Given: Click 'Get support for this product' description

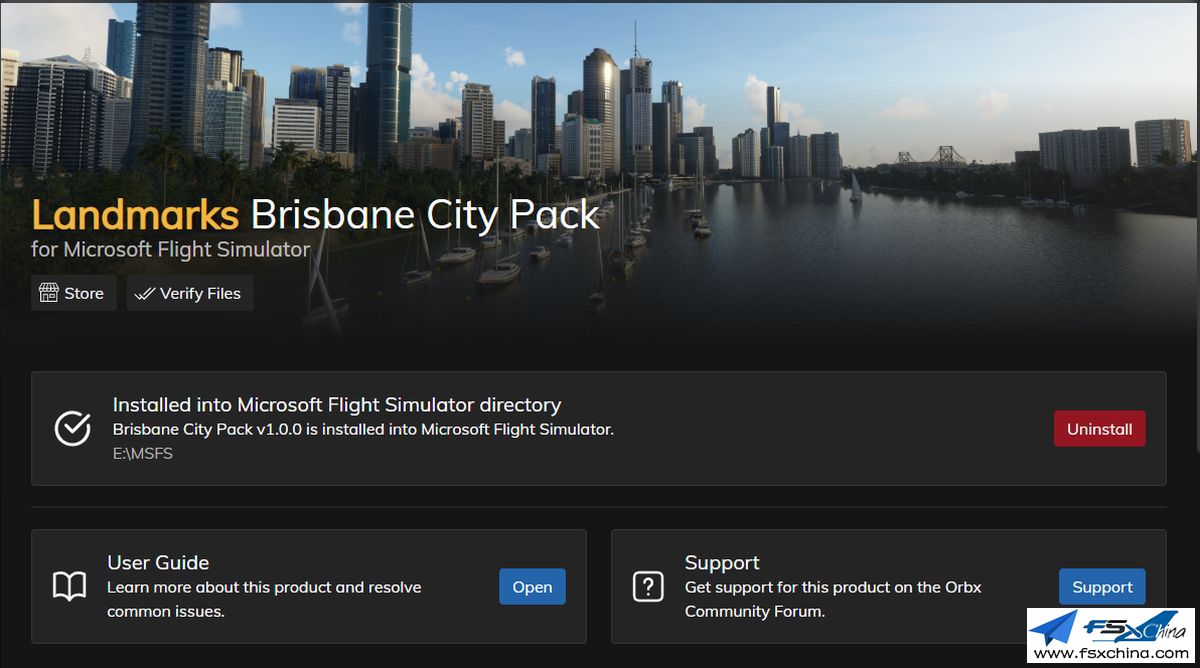Looking at the screenshot, I should tap(833, 599).
